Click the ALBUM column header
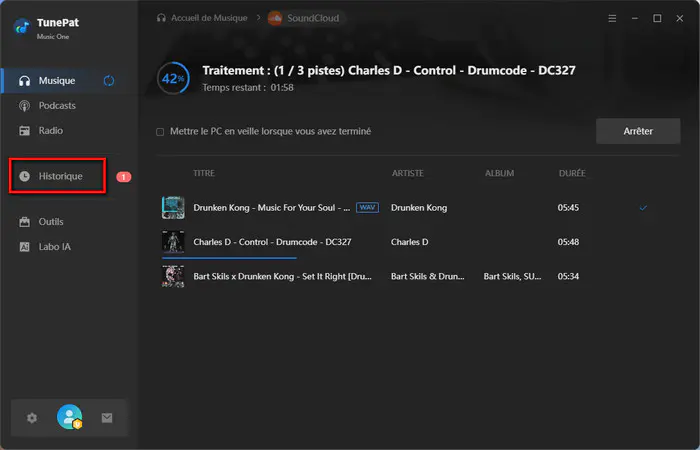This screenshot has width=700, height=450. 500,173
